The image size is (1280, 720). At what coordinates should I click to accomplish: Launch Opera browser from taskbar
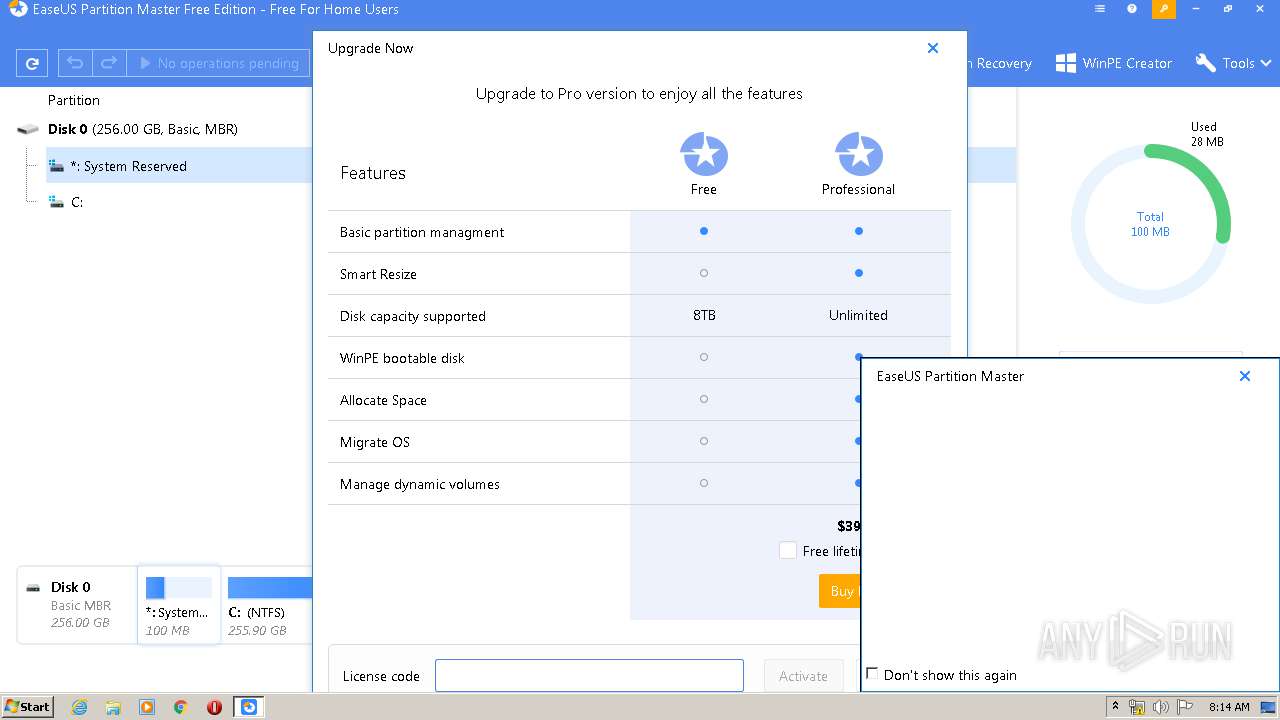pos(214,707)
